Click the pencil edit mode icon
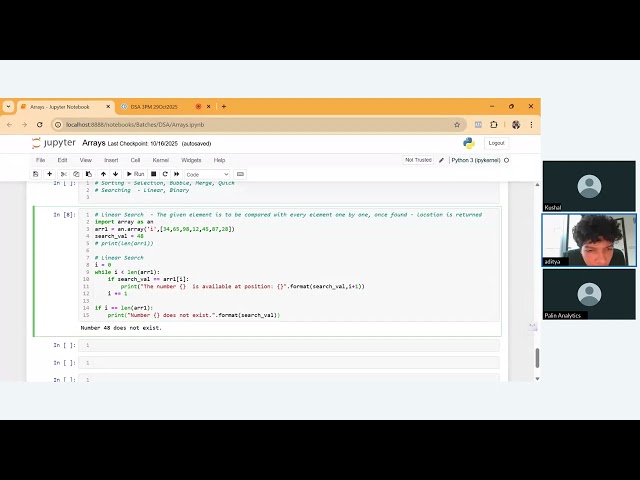640x480 pixels. click(x=441, y=160)
